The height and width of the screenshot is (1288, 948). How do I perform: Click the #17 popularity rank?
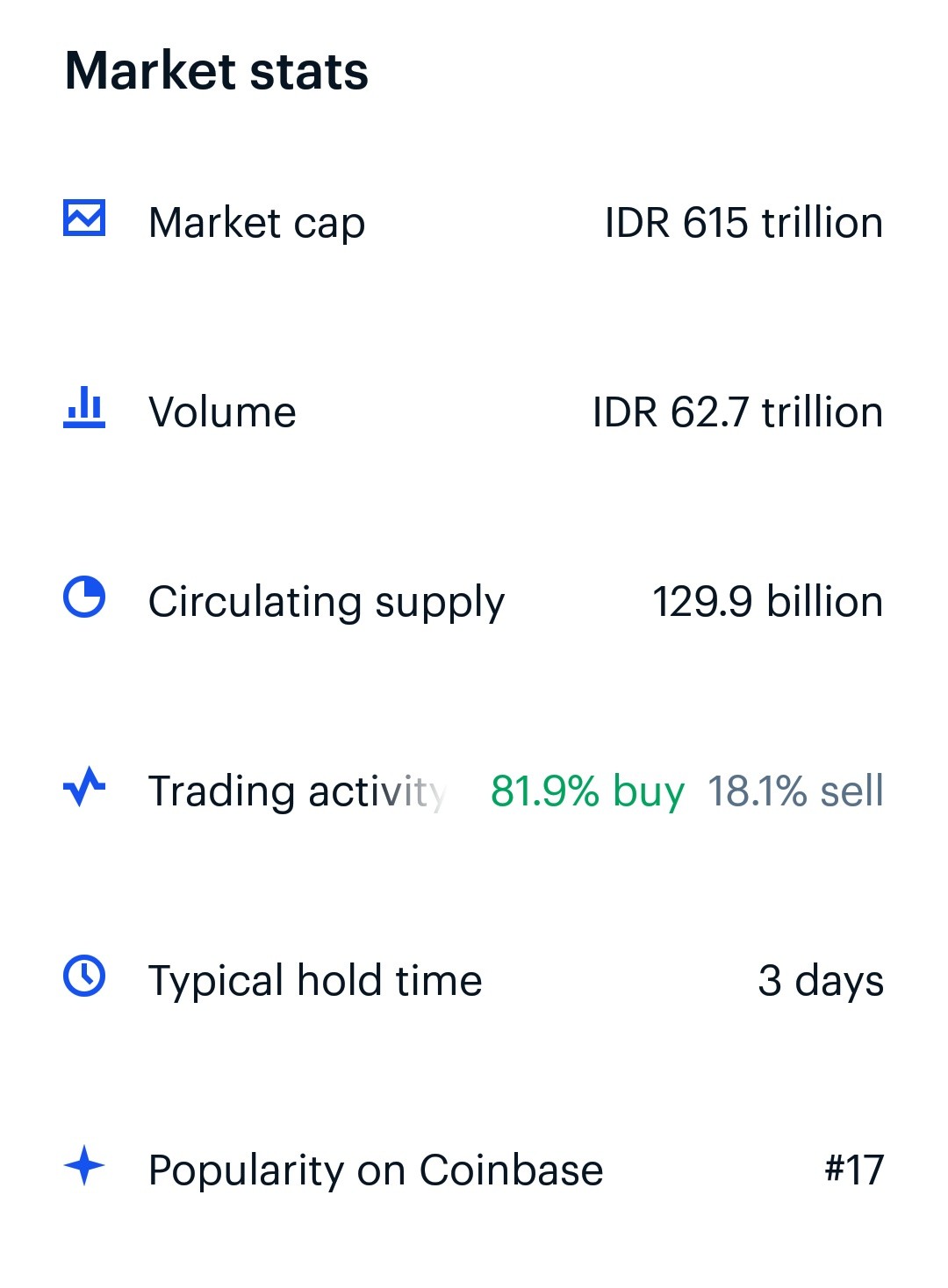coord(854,1170)
